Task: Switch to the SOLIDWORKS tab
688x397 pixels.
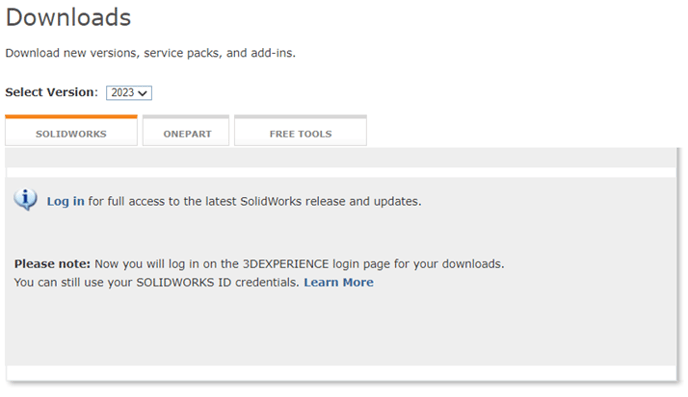Action: coord(71,134)
